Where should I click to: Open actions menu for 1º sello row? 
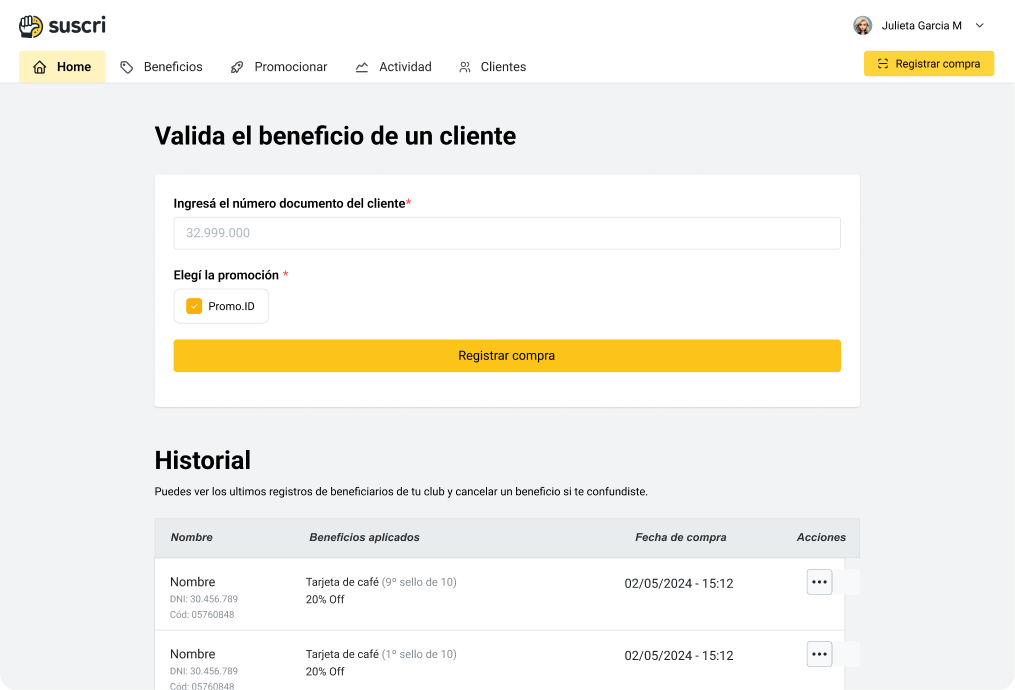pyautogui.click(x=819, y=654)
